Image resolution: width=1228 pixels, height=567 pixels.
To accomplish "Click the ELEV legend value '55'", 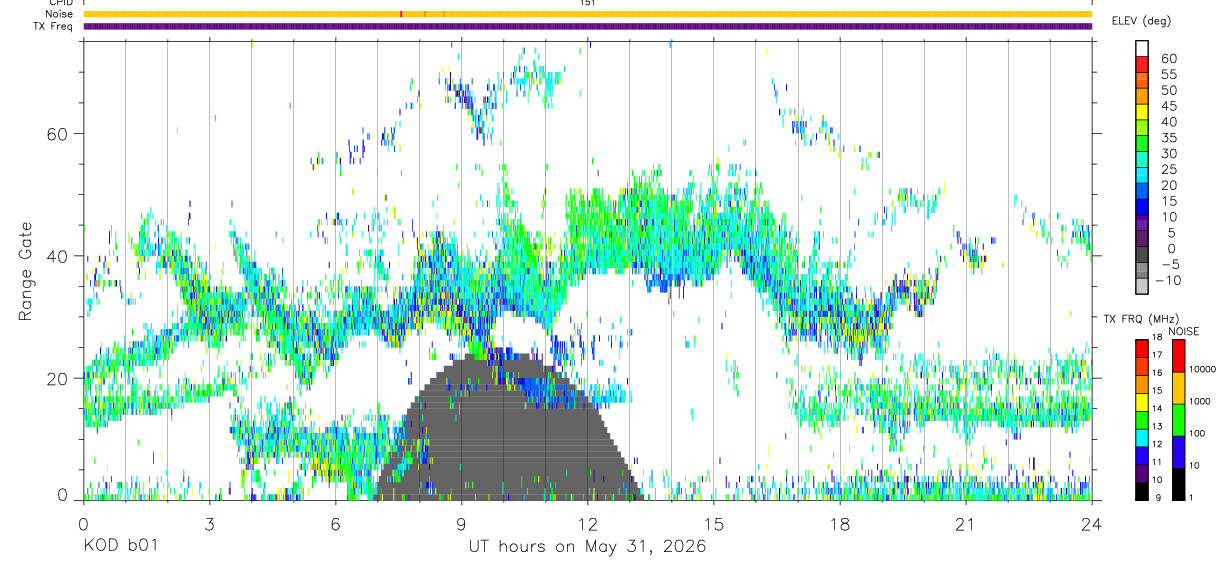I will pyautogui.click(x=1168, y=75).
